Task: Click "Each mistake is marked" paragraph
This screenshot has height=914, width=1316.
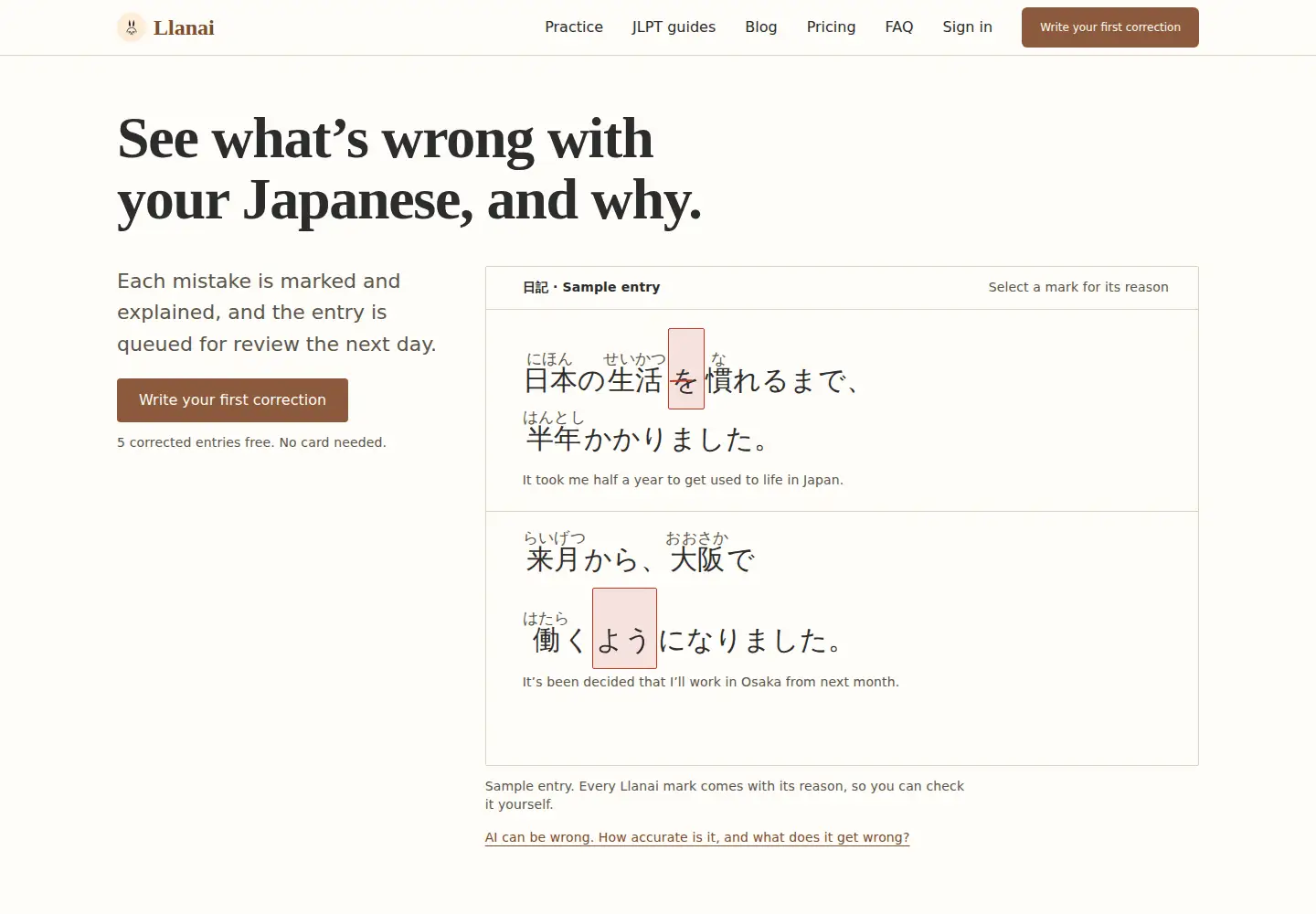Action: tap(276, 313)
